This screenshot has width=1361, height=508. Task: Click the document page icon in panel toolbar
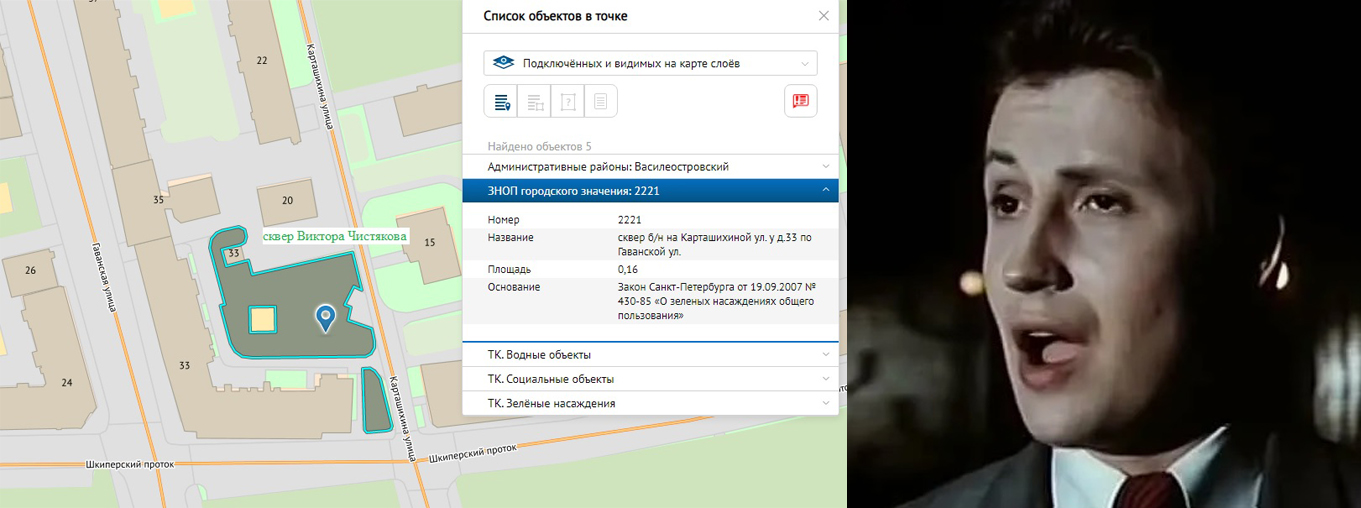click(600, 101)
